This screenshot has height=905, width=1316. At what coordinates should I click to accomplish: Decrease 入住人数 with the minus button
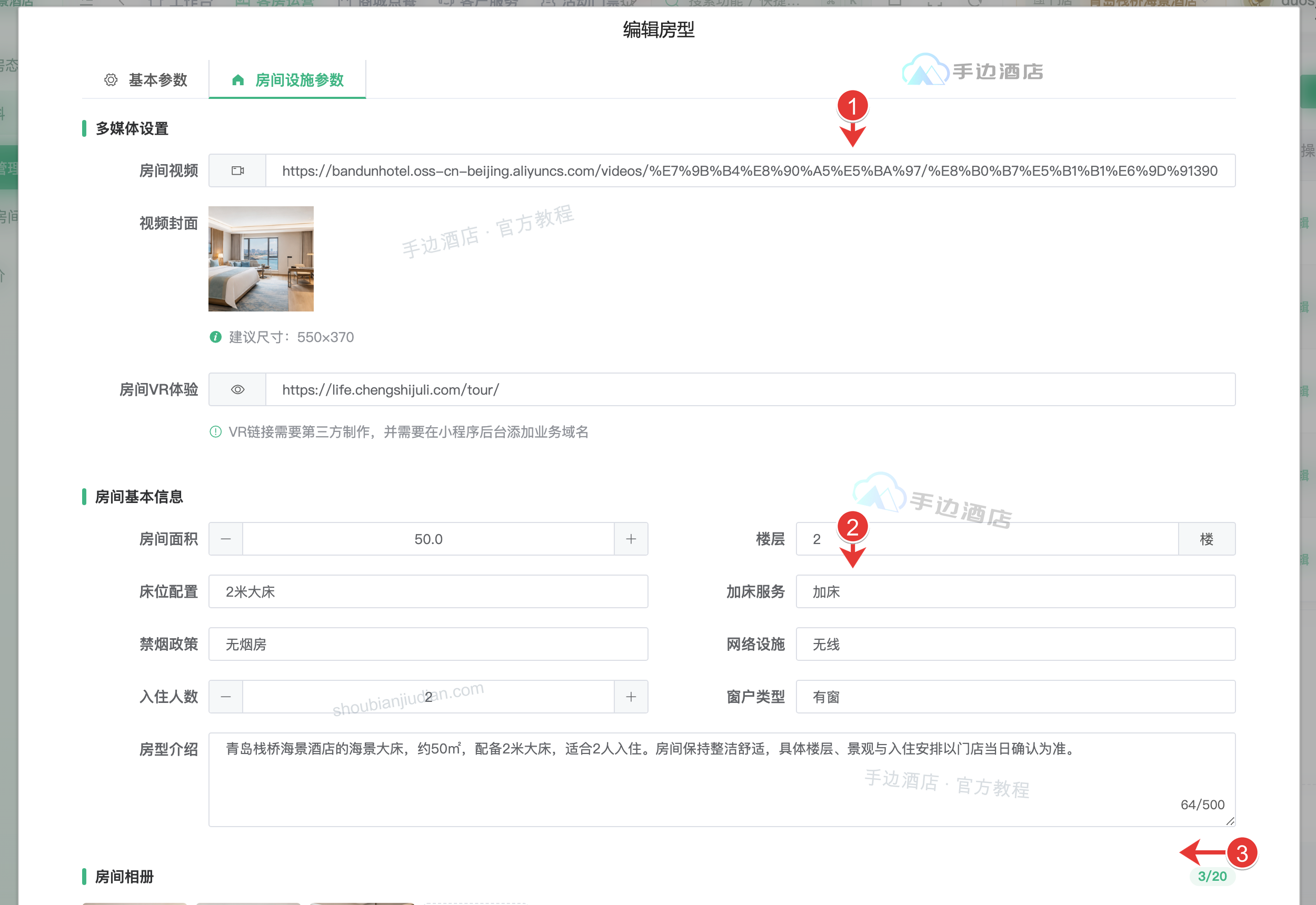226,696
